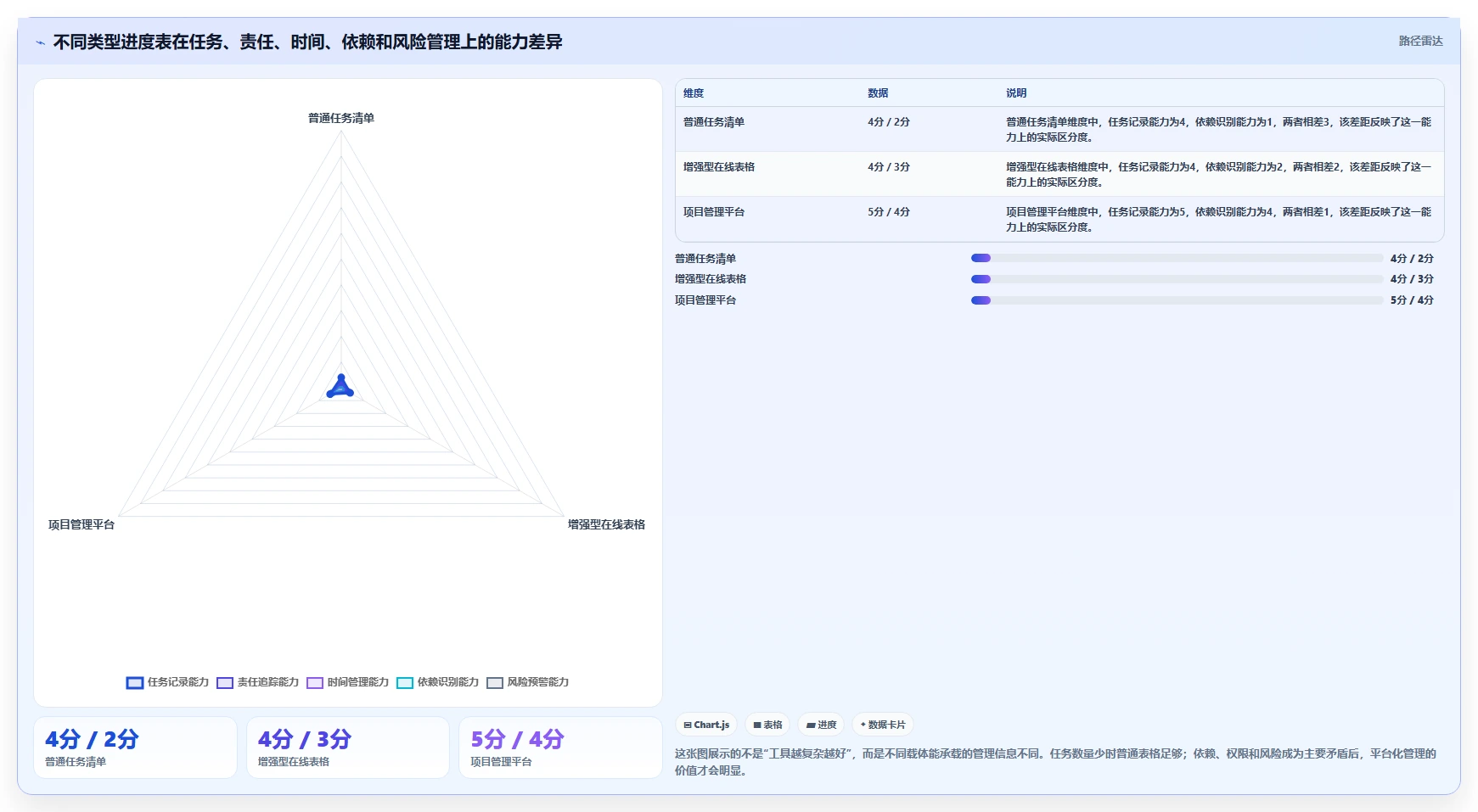The width and height of the screenshot is (1478, 812).
Task: Click the 普通任务清单 row description text
Action: coord(1218,129)
